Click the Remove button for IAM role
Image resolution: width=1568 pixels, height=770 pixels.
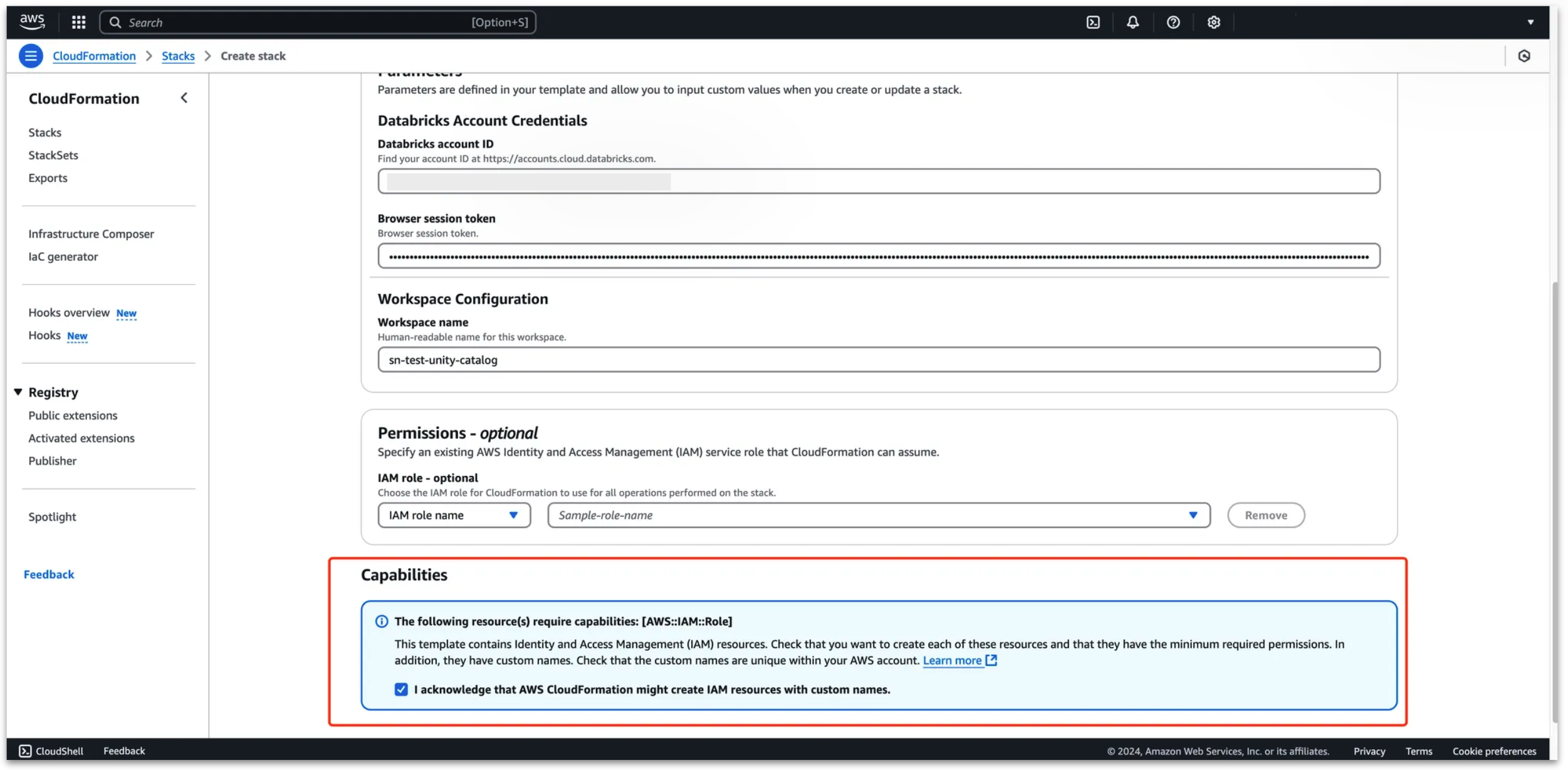coord(1265,514)
